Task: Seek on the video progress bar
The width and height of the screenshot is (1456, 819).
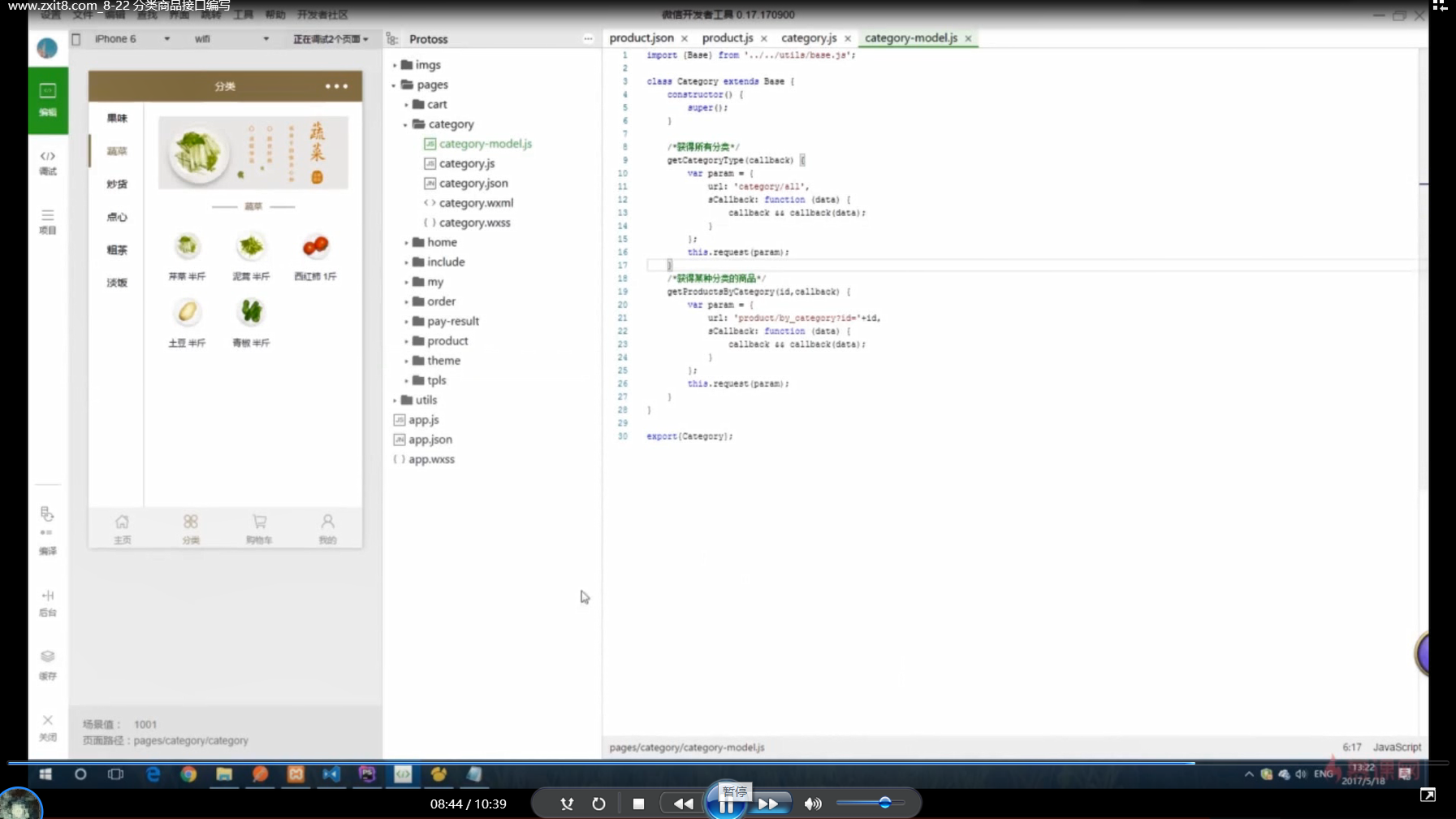Action: point(728,762)
